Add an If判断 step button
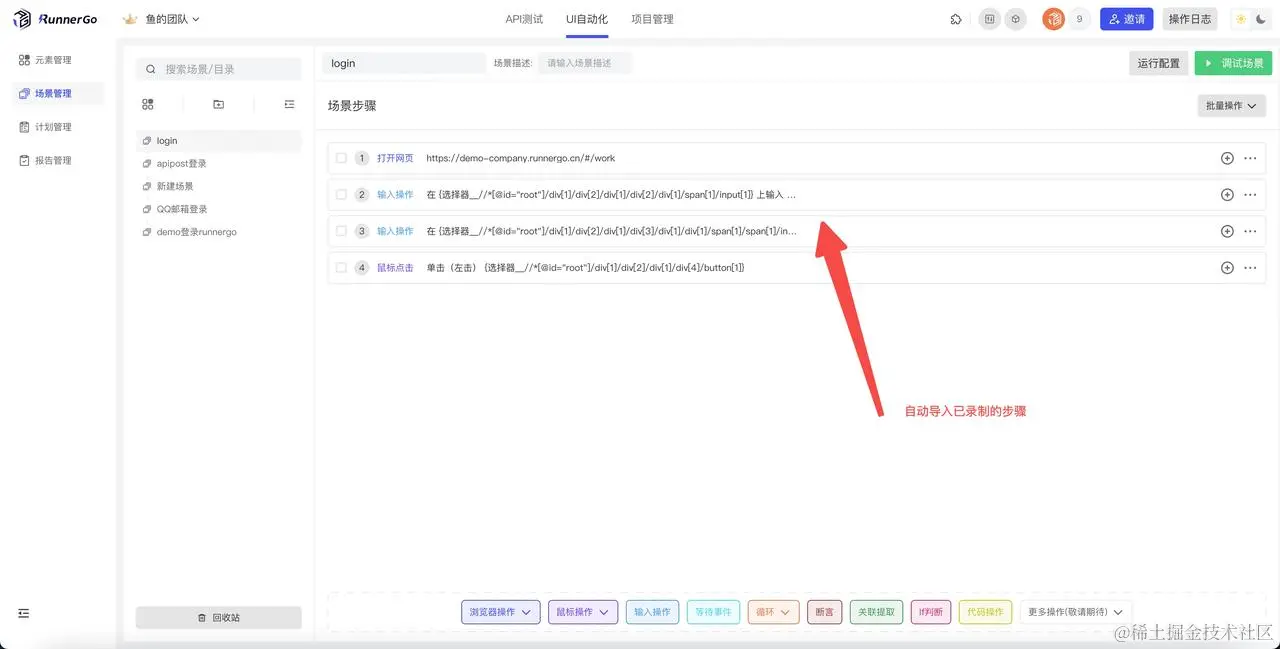Image resolution: width=1280 pixels, height=649 pixels. [x=931, y=612]
